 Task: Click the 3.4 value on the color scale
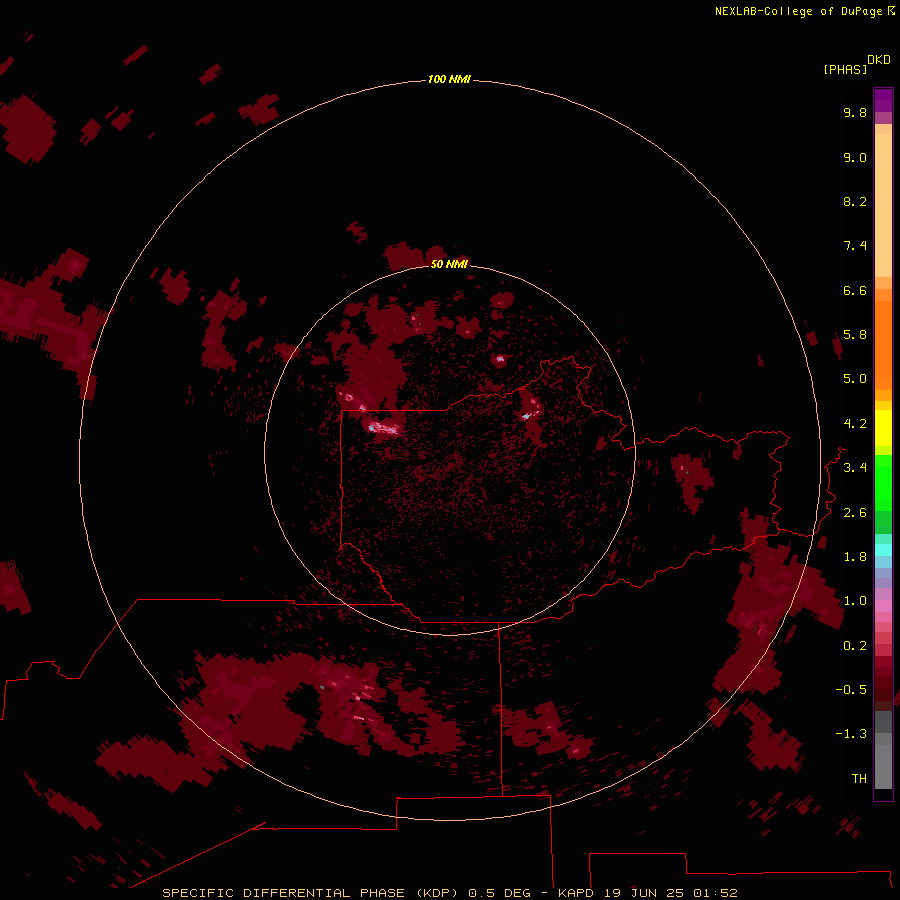[x=855, y=468]
